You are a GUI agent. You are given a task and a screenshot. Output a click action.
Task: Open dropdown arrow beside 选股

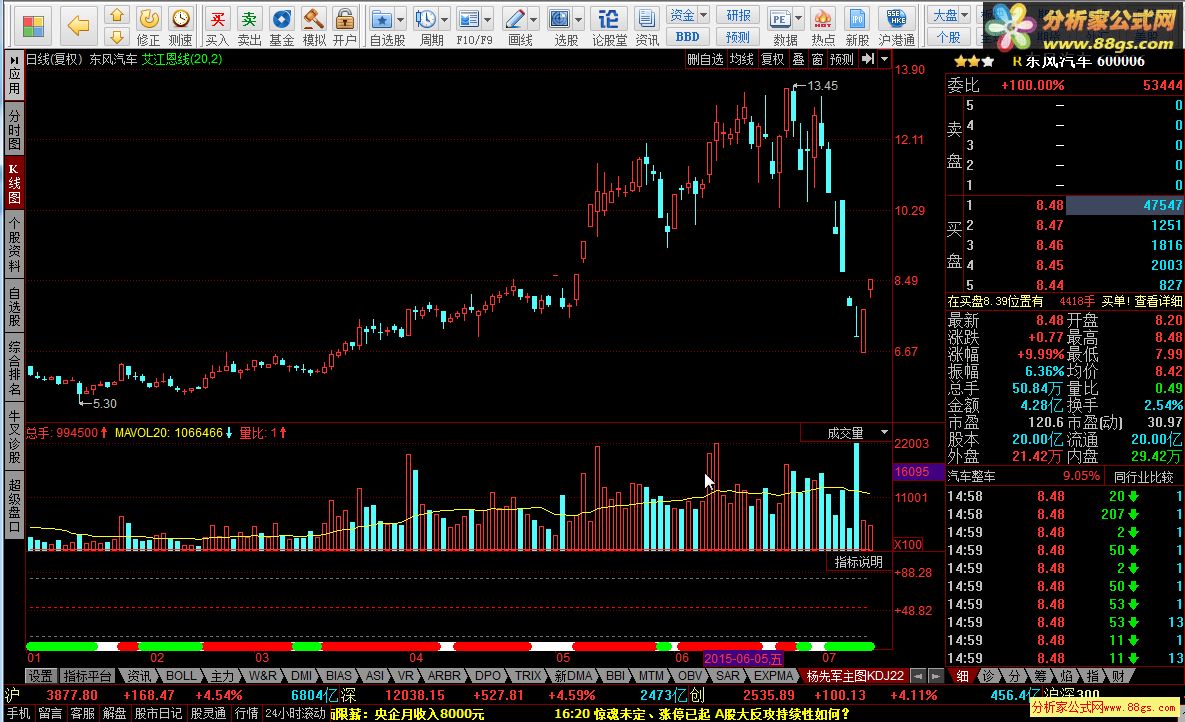579,18
